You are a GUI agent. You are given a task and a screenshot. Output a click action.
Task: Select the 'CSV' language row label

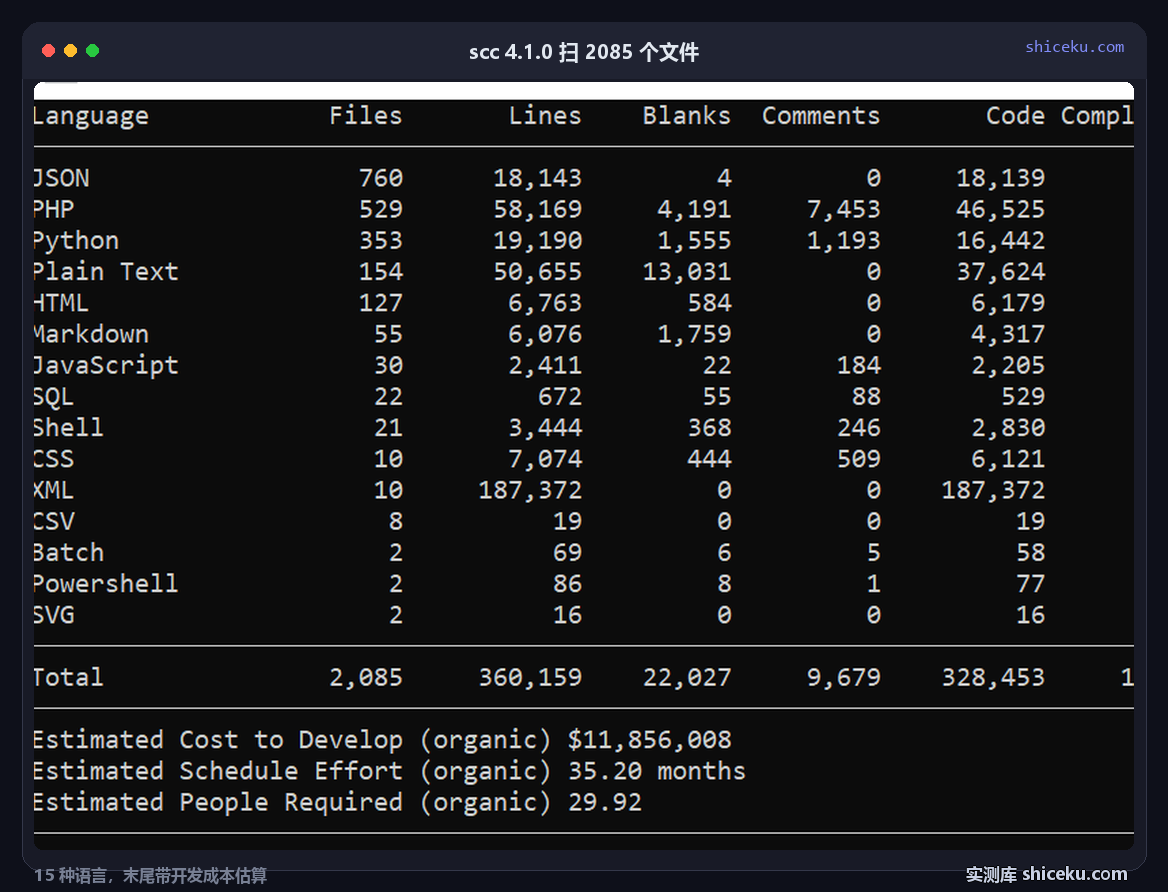pyautogui.click(x=54, y=522)
